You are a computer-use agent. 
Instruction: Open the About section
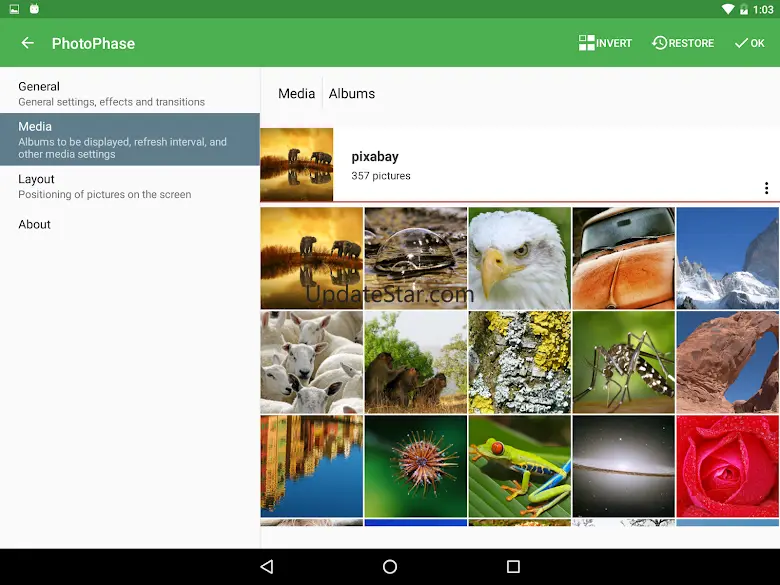click(x=130, y=224)
